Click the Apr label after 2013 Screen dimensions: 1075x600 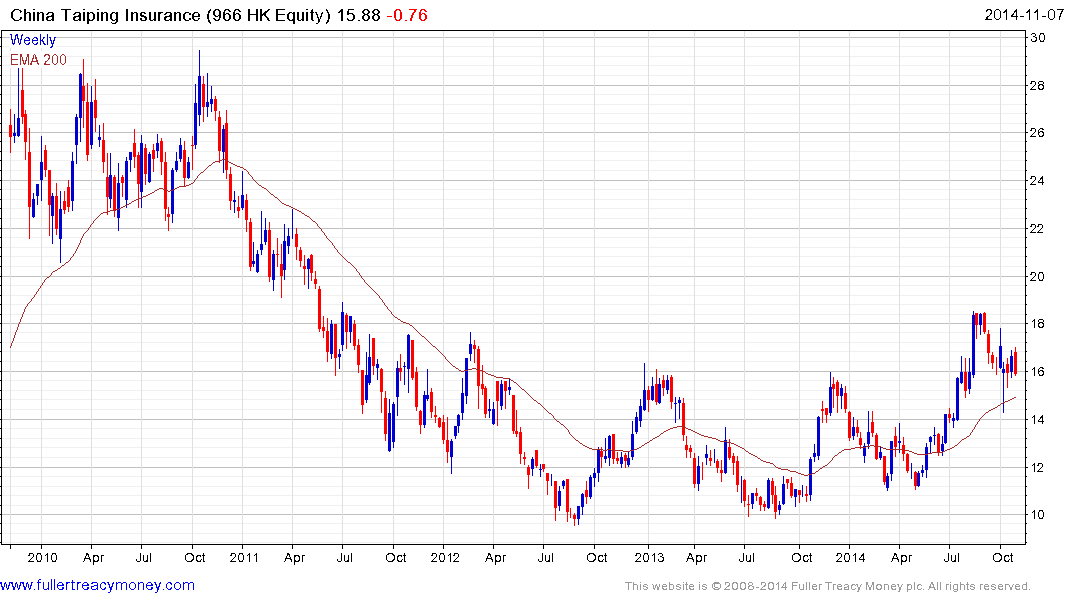pos(696,557)
